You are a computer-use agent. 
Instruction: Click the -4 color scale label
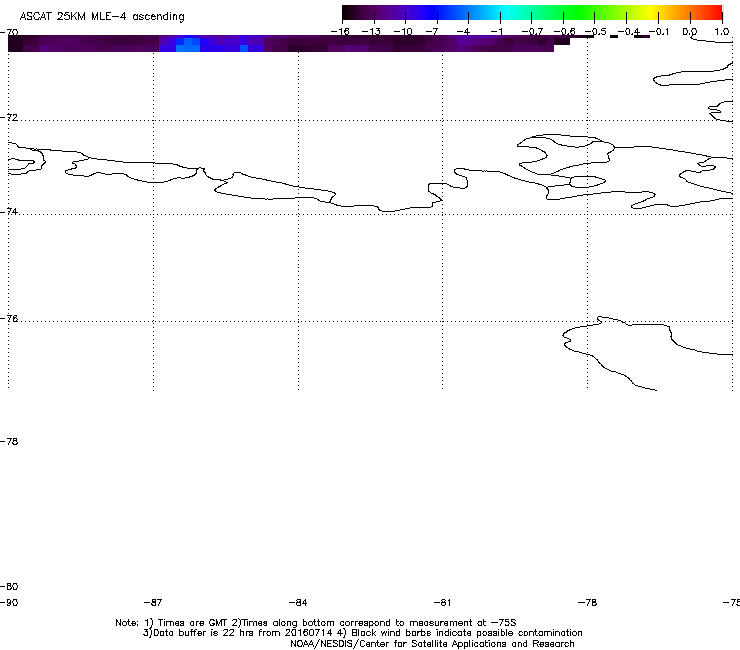coord(463,32)
